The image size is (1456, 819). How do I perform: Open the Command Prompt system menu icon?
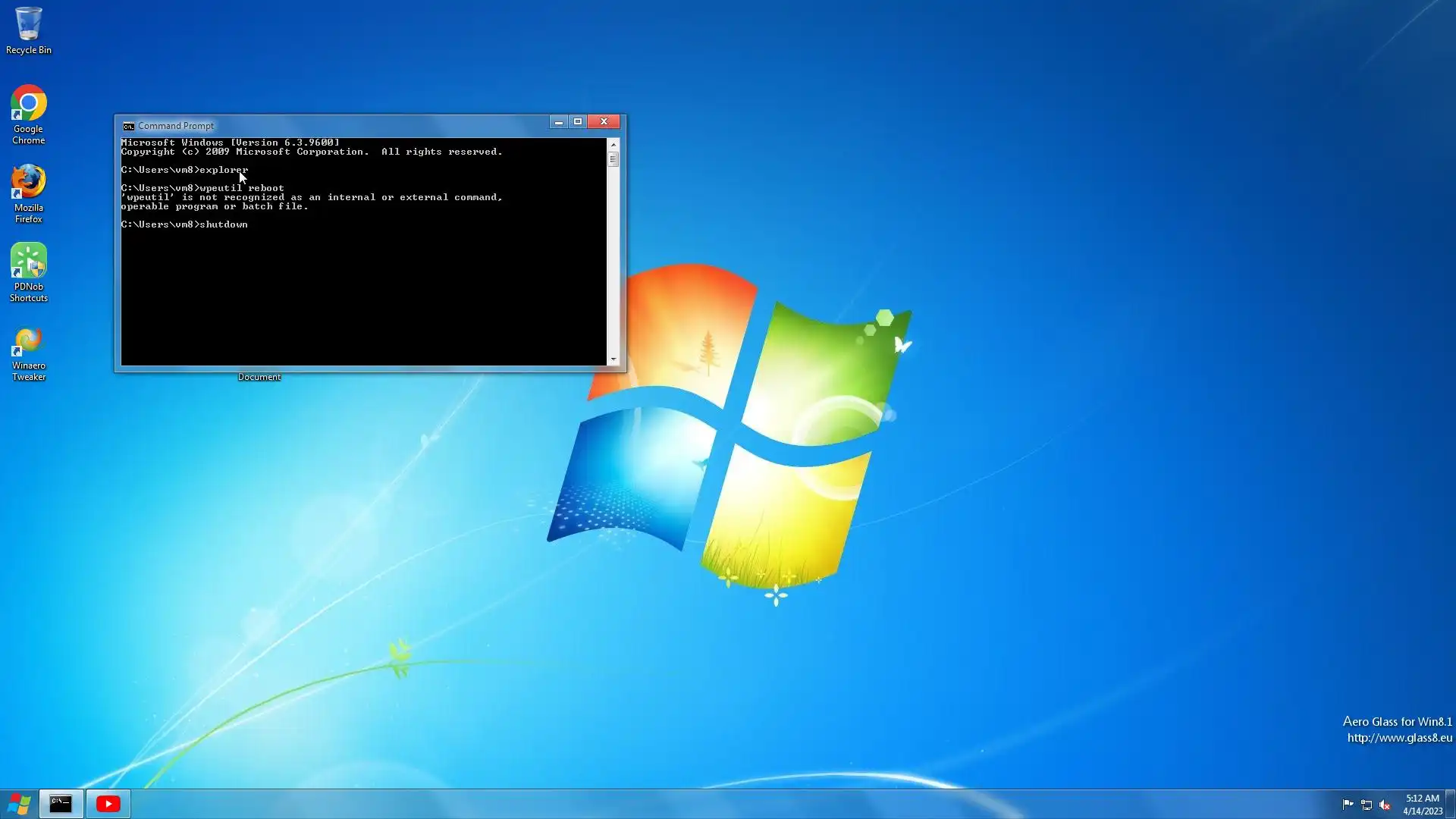(x=129, y=126)
